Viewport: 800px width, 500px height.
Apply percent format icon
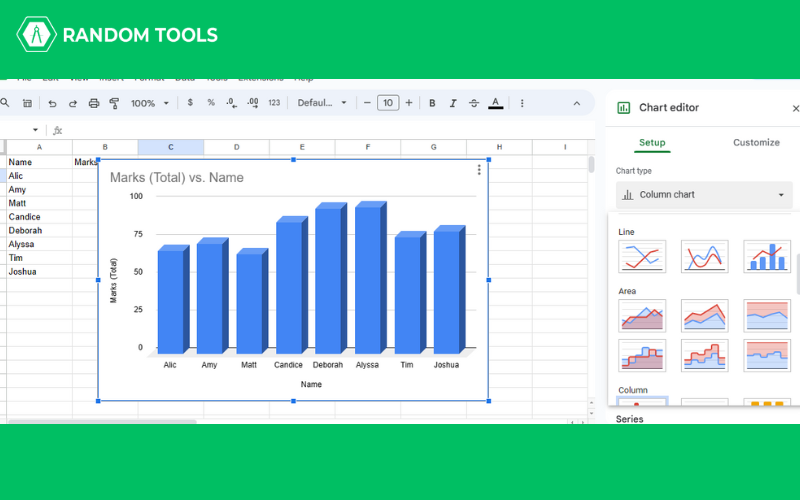211,103
